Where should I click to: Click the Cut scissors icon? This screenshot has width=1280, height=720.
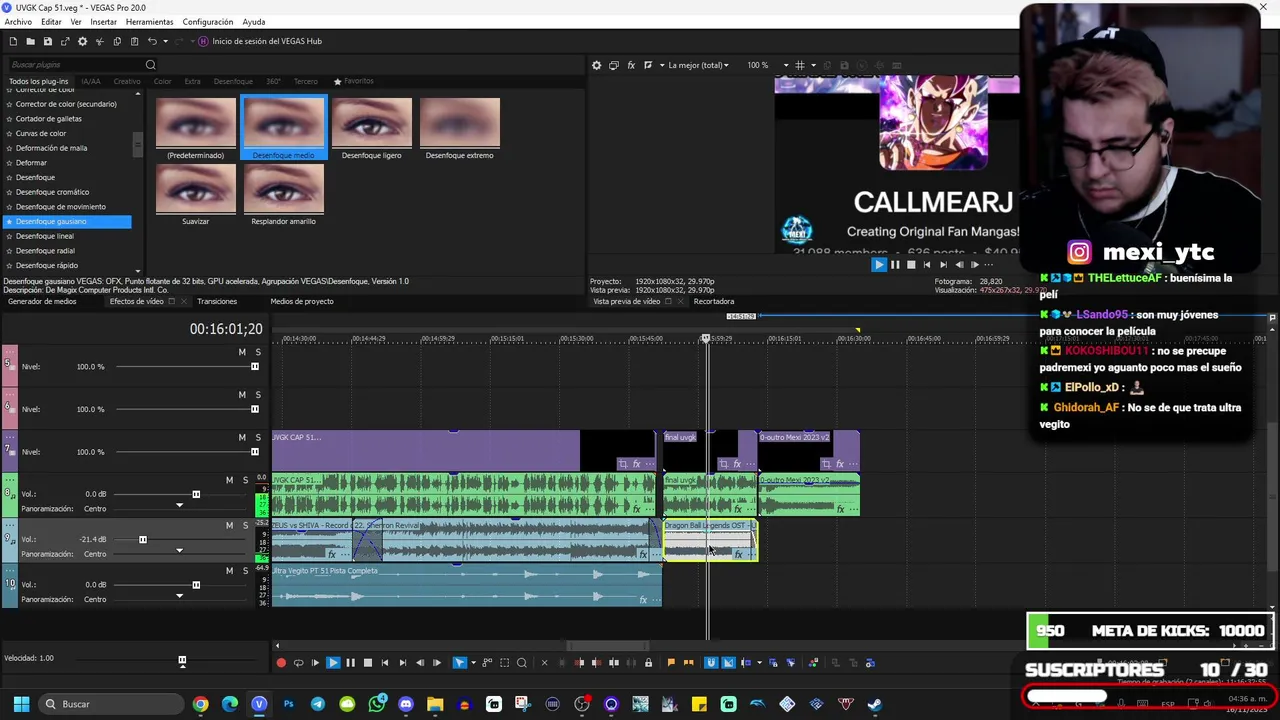coord(99,41)
